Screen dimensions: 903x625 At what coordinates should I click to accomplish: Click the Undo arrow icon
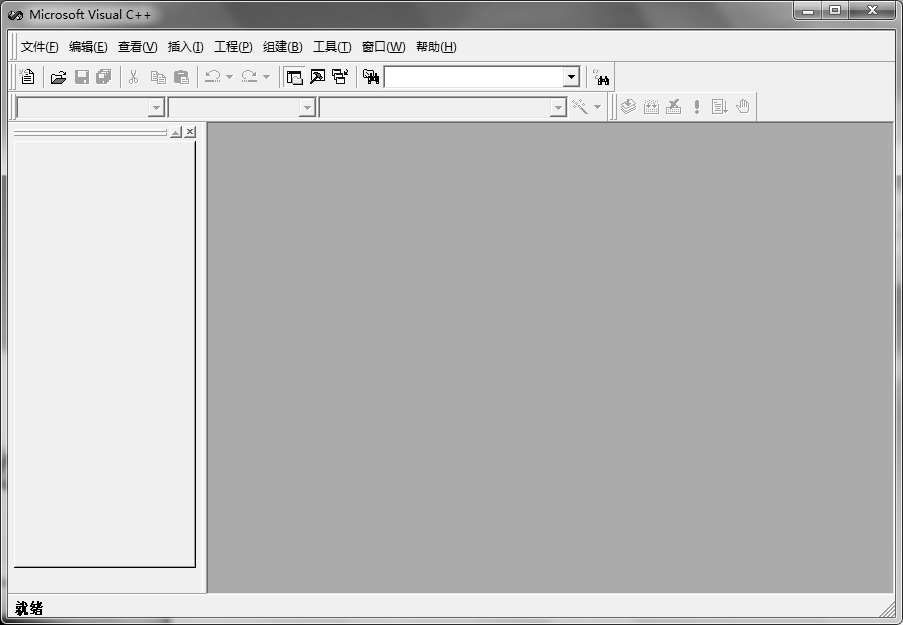213,77
